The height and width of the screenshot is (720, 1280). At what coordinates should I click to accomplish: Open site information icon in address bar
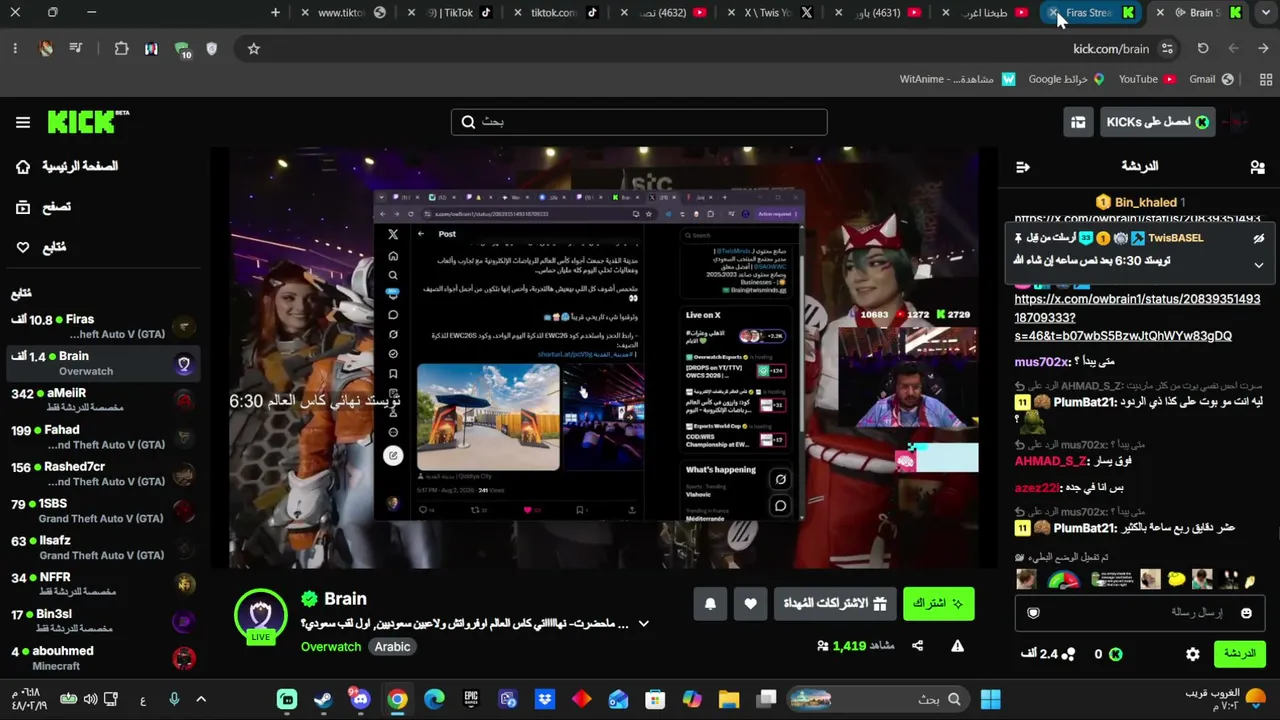point(1167,48)
